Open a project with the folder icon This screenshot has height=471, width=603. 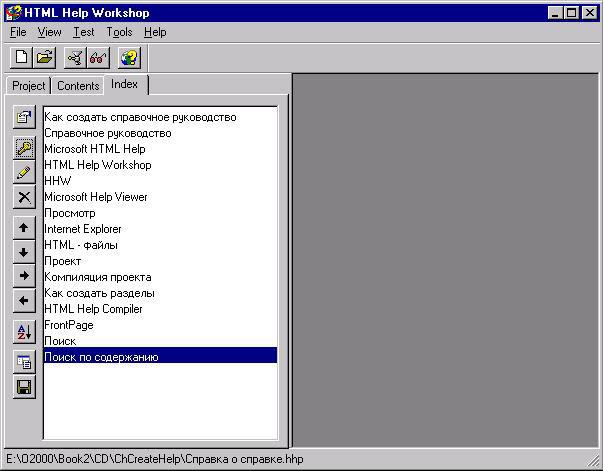point(45,58)
